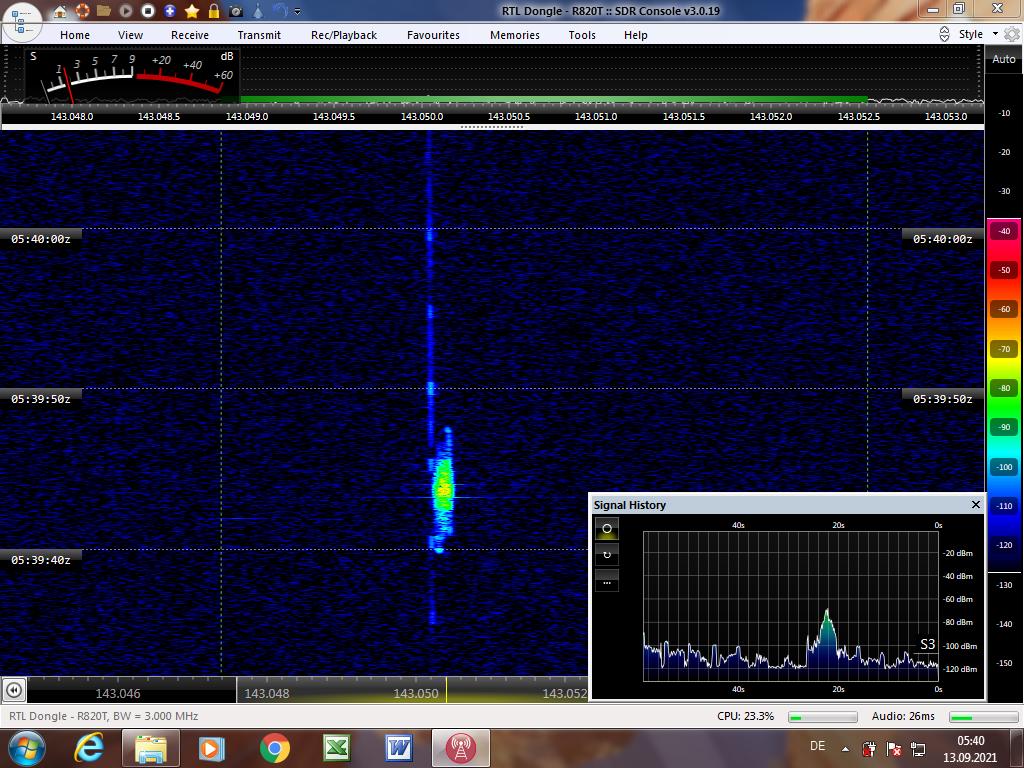Open the Windows Start menu
1024x768 pixels.
pos(26,748)
